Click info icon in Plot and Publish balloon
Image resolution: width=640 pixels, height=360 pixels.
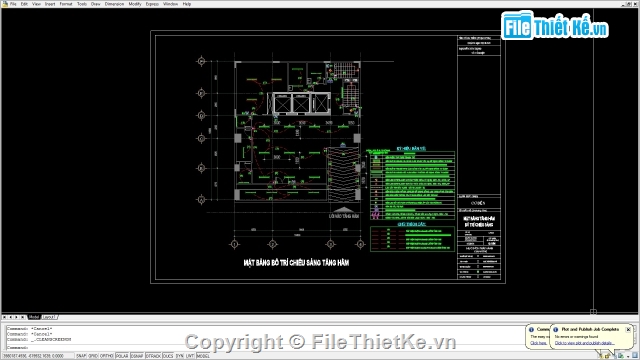pos(556,329)
